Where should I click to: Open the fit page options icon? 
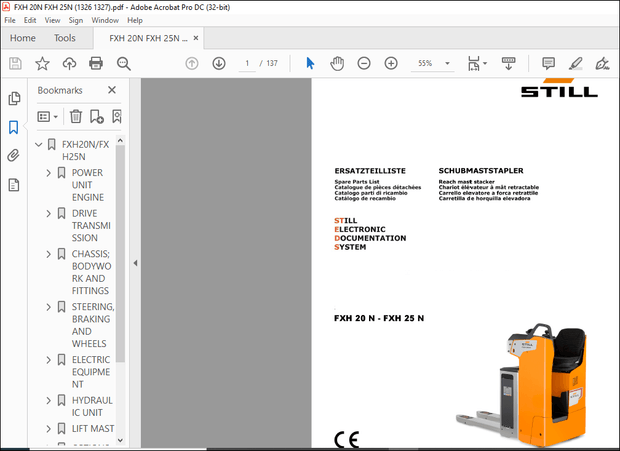click(474, 63)
